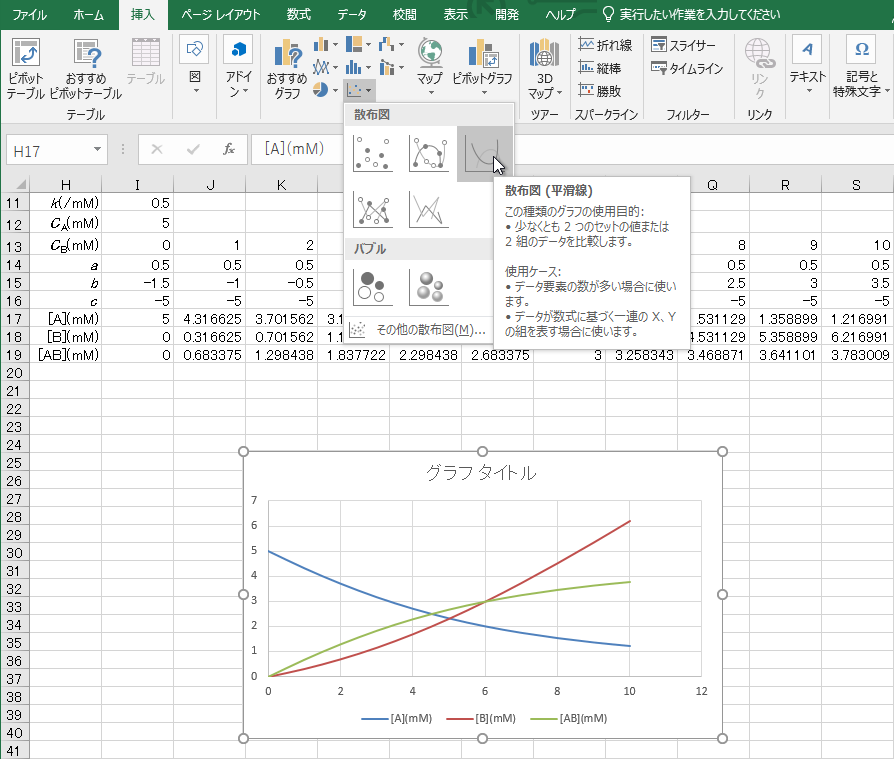Screen dimensions: 894x759
Task: Click the Link (リンク) button
Action: coord(759,68)
